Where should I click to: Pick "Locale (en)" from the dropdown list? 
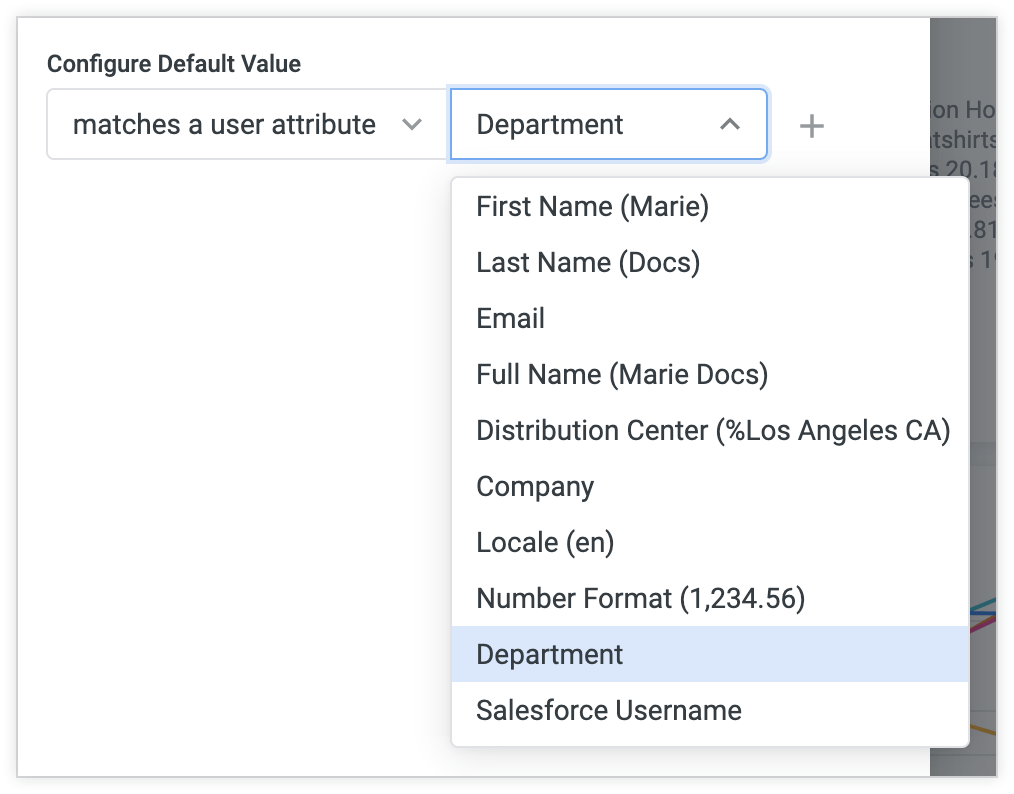[545, 542]
